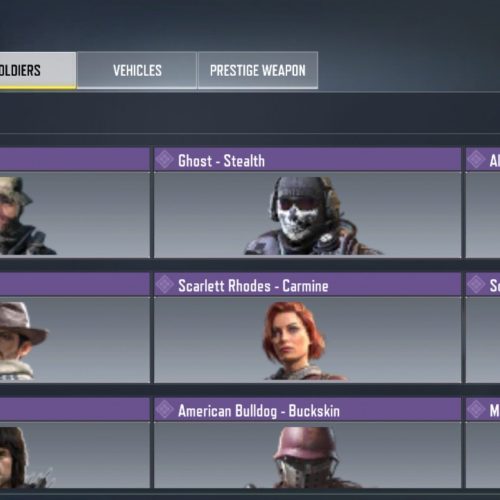The width and height of the screenshot is (500, 500).
Task: Click diamond icon on middle right partial card
Action: tap(476, 284)
